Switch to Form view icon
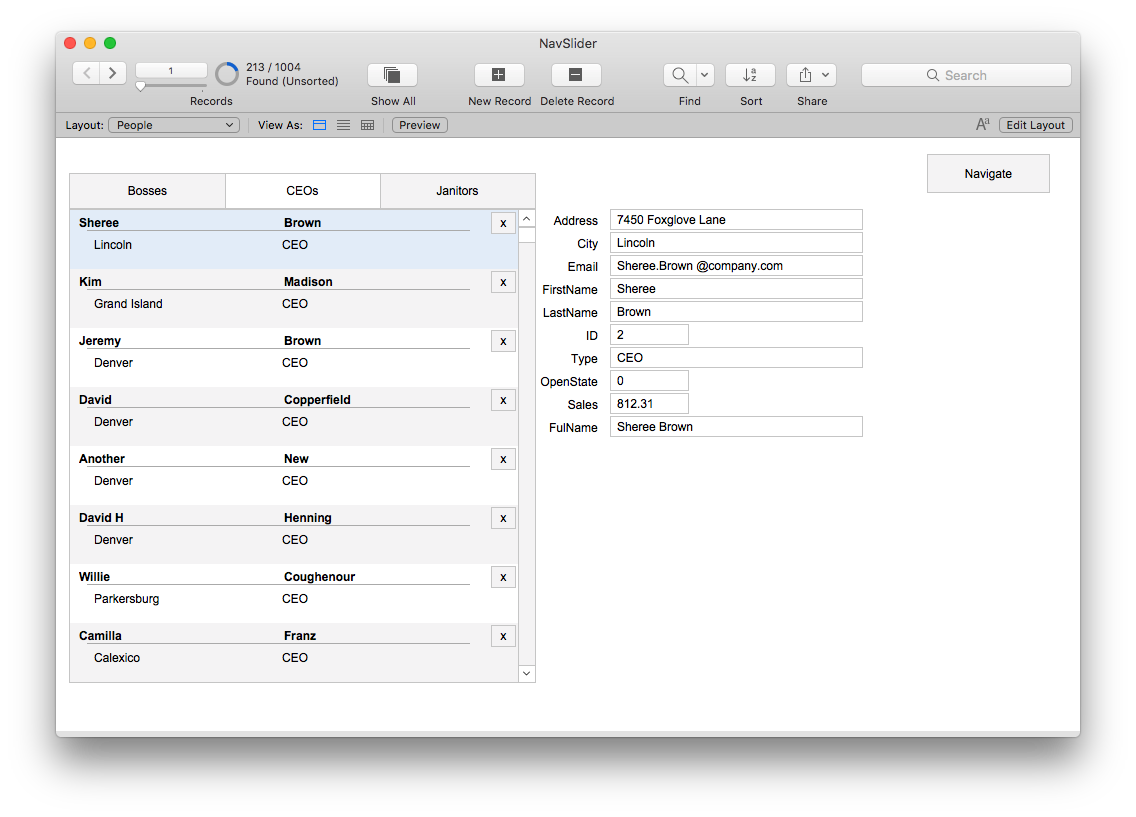 pyautogui.click(x=320, y=125)
